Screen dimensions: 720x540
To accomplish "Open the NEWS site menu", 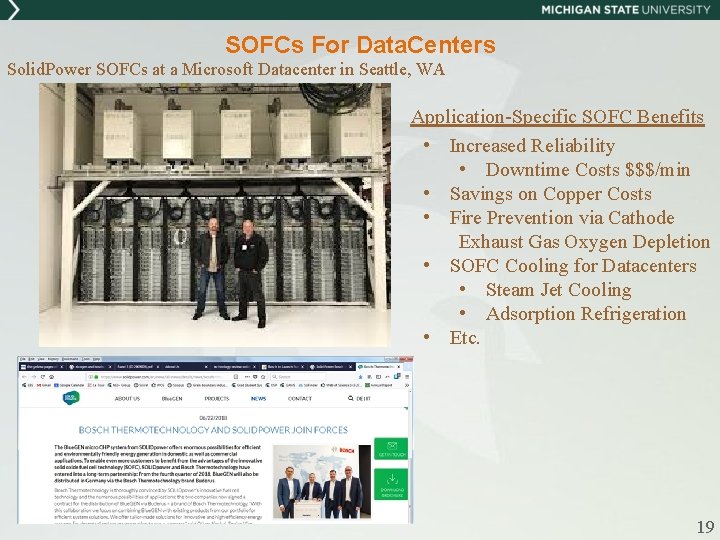I will tap(259, 399).
